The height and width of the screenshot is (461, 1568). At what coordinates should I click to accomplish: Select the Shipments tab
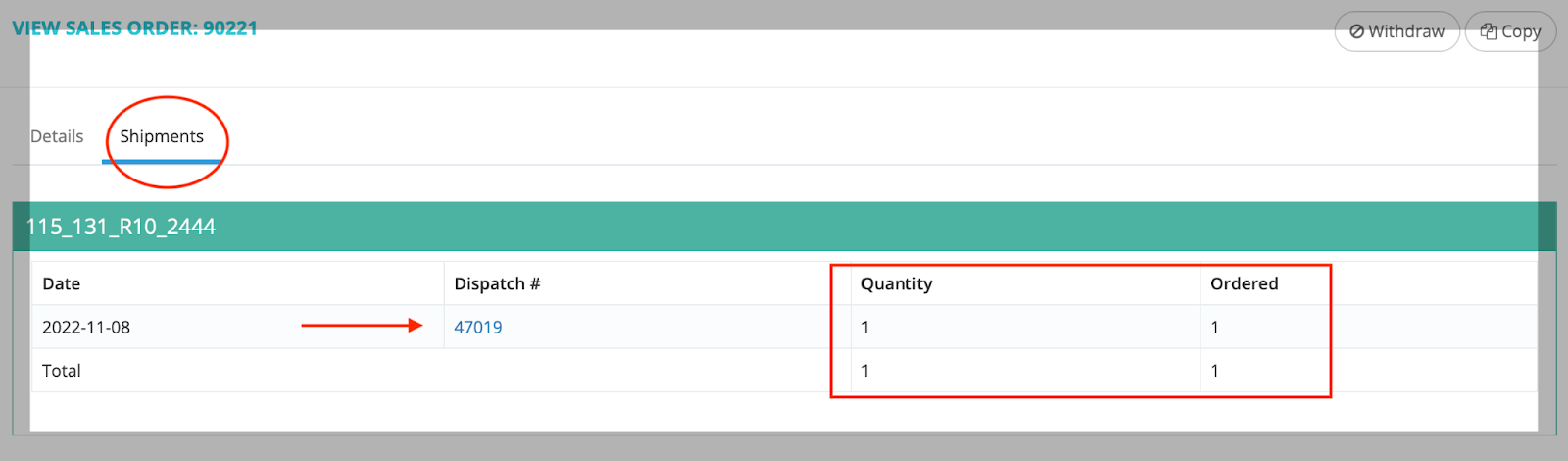click(x=162, y=136)
